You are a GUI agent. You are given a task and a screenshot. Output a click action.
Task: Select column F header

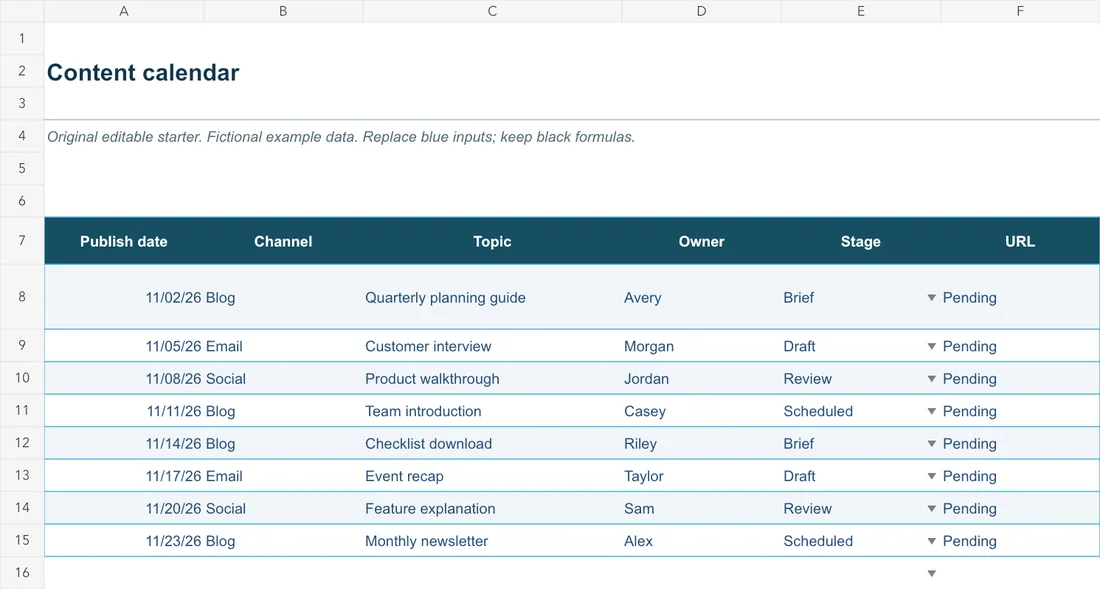1020,11
